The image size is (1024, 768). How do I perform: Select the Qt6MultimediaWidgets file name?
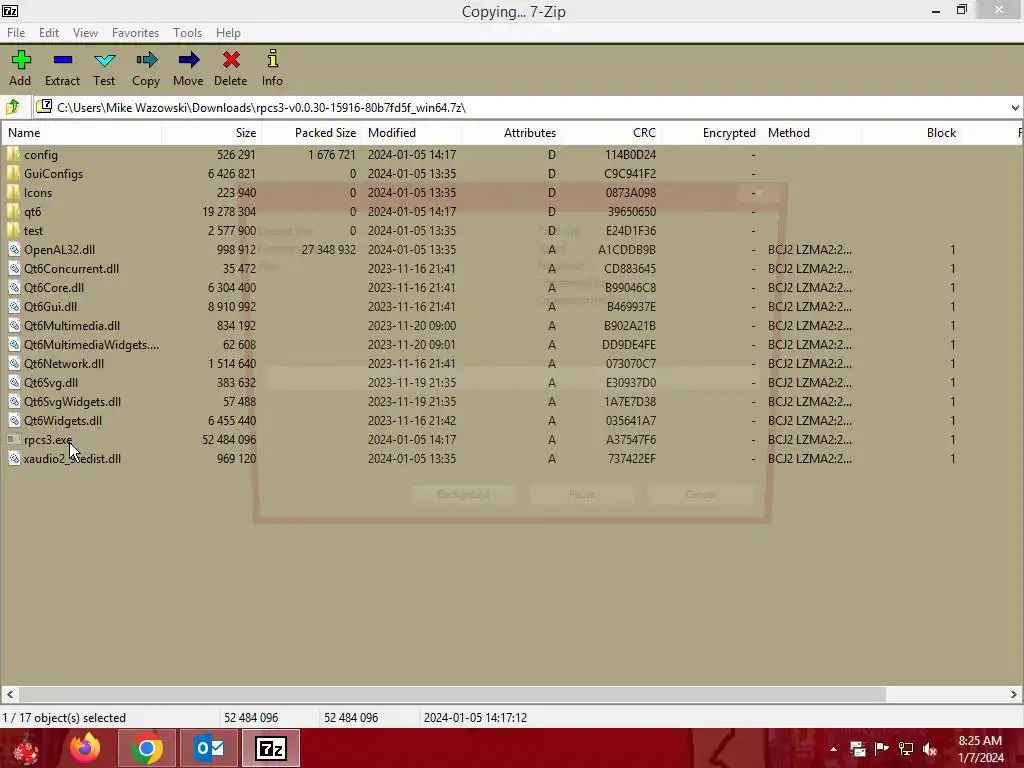[91, 344]
